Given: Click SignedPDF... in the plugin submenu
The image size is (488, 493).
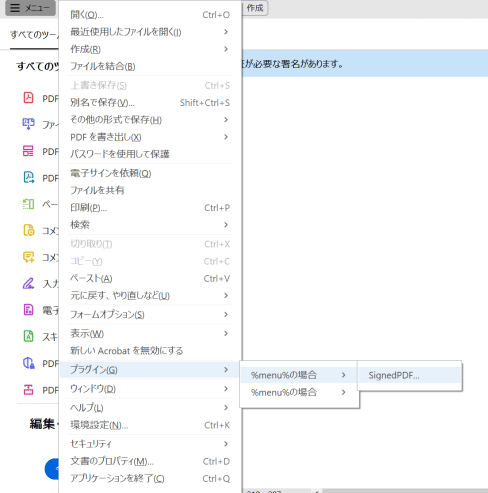Looking at the screenshot, I should pos(410,375).
